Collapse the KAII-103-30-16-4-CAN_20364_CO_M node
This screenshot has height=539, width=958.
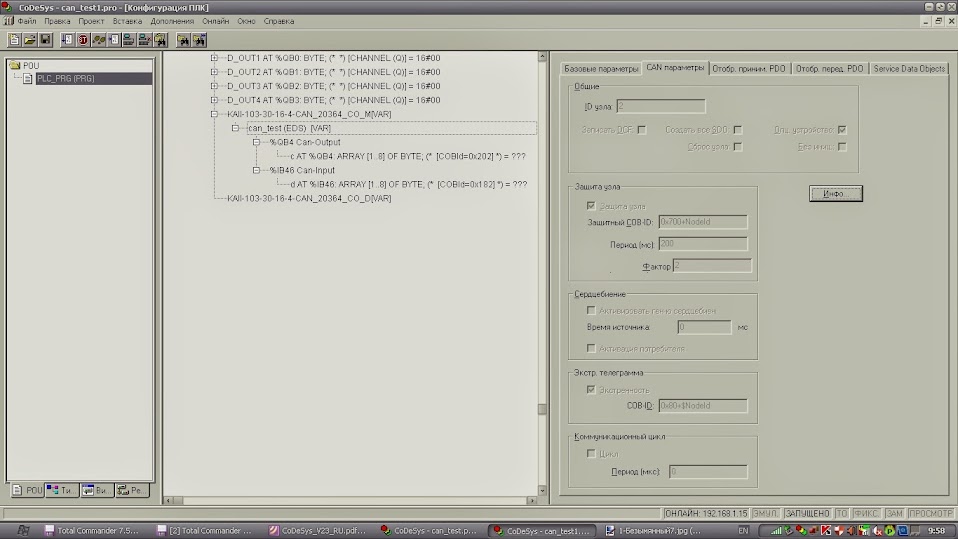coord(214,114)
